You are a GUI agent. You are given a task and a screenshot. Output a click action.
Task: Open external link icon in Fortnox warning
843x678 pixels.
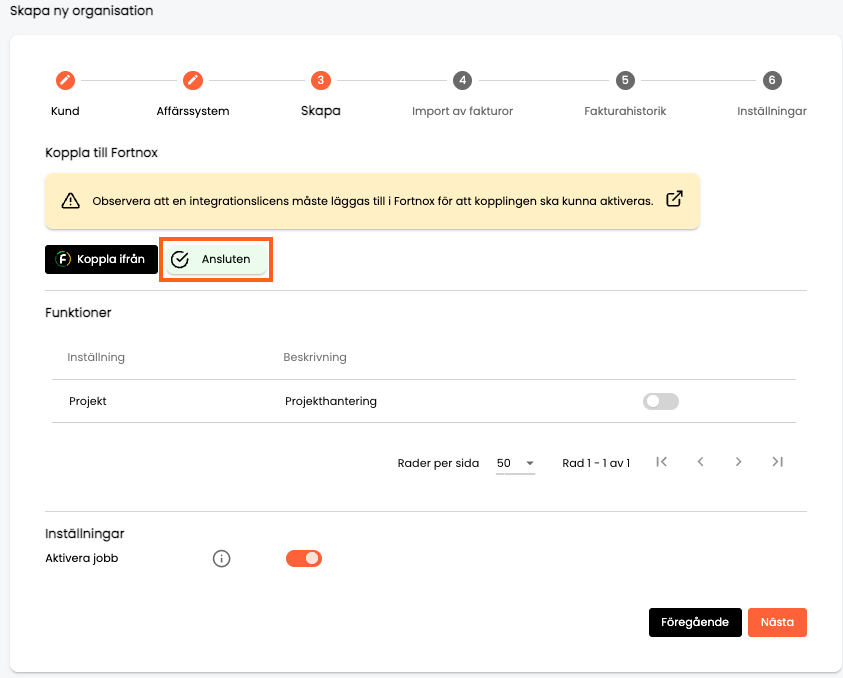tap(674, 199)
